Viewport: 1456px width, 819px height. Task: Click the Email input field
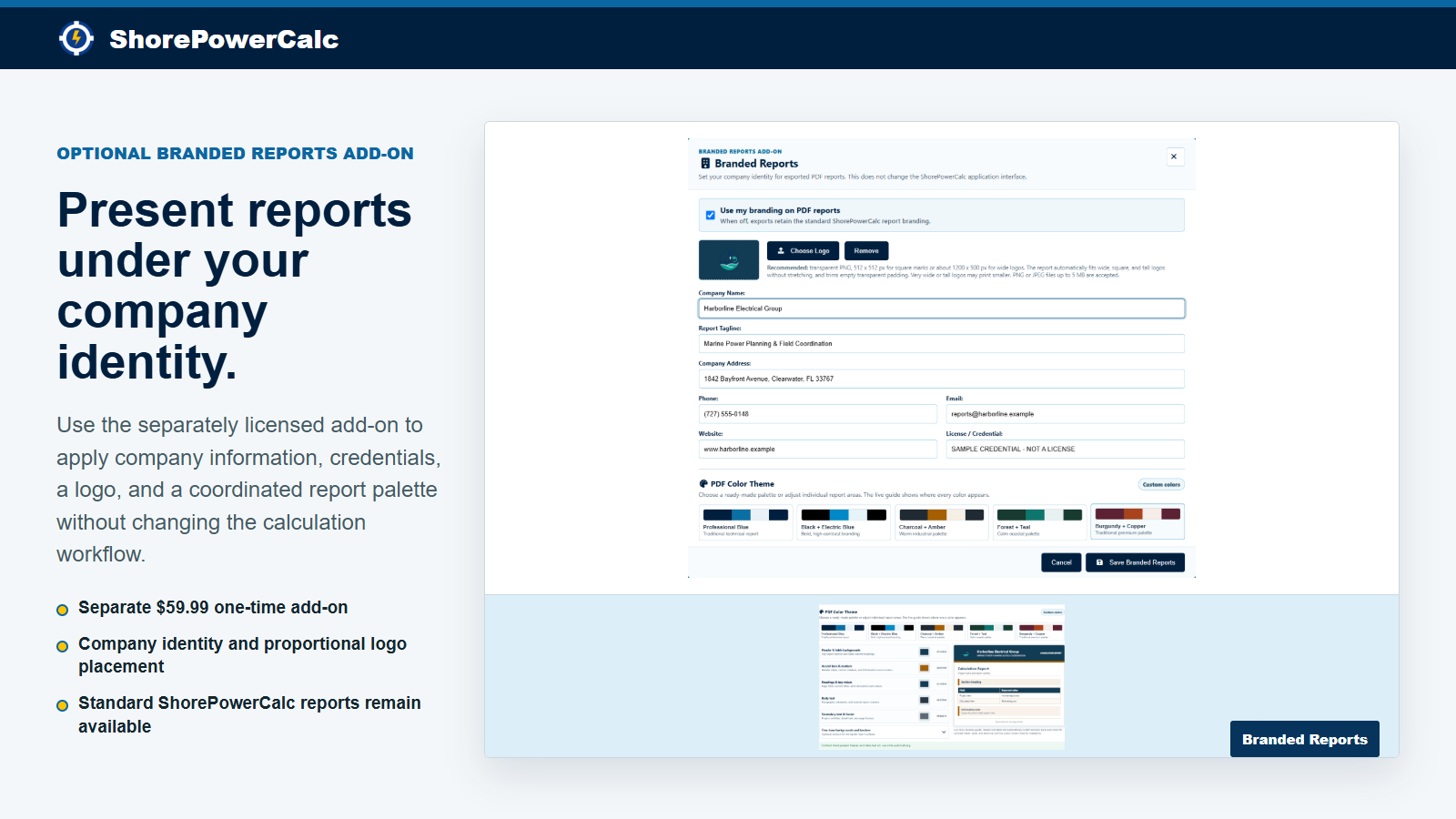[1066, 414]
